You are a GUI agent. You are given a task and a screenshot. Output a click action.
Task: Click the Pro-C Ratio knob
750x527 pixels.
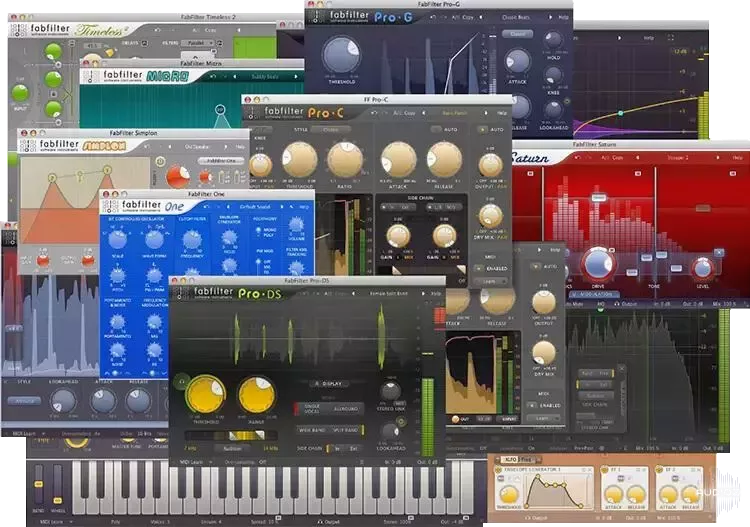point(345,160)
